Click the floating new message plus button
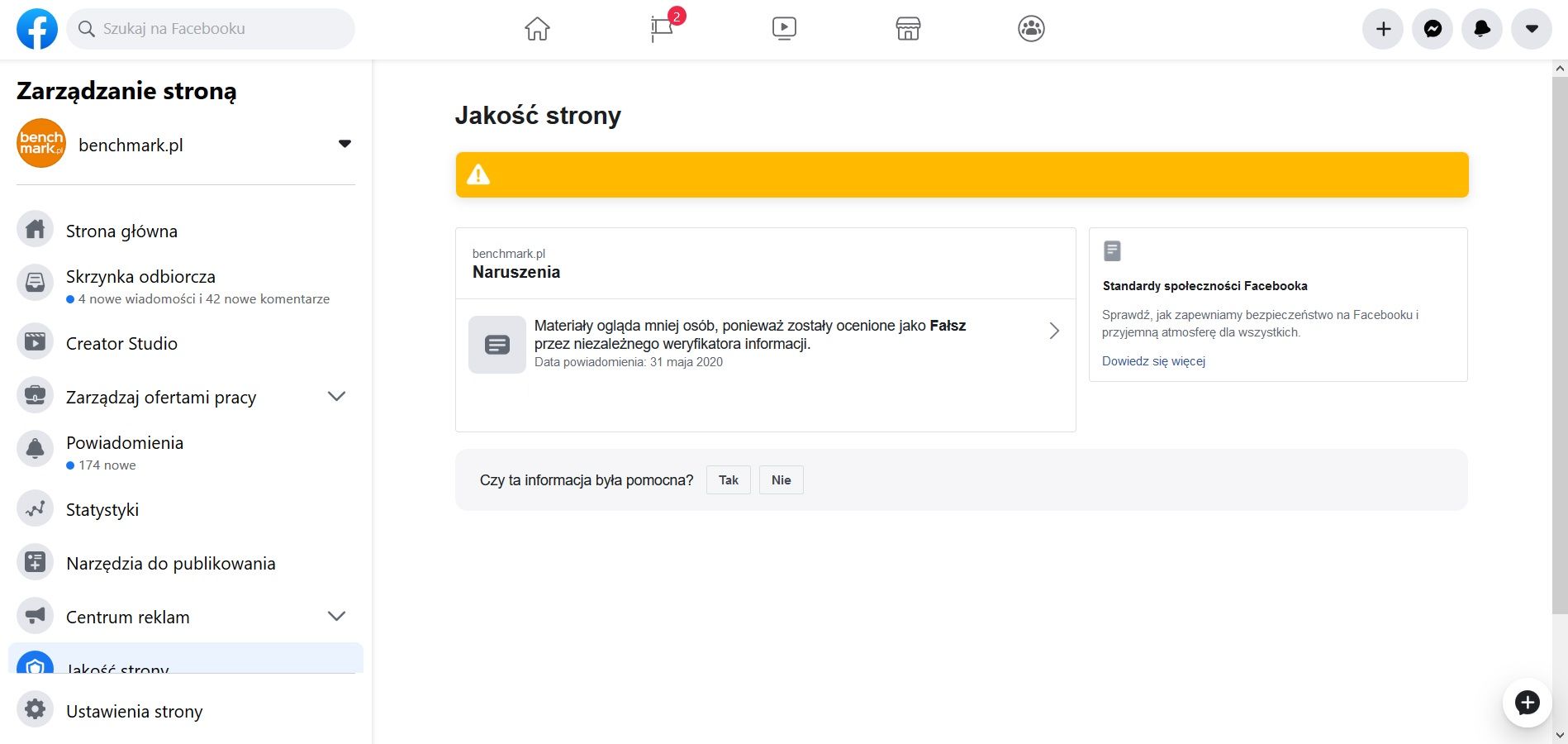Screen dimensions: 1568x744 point(1527,703)
